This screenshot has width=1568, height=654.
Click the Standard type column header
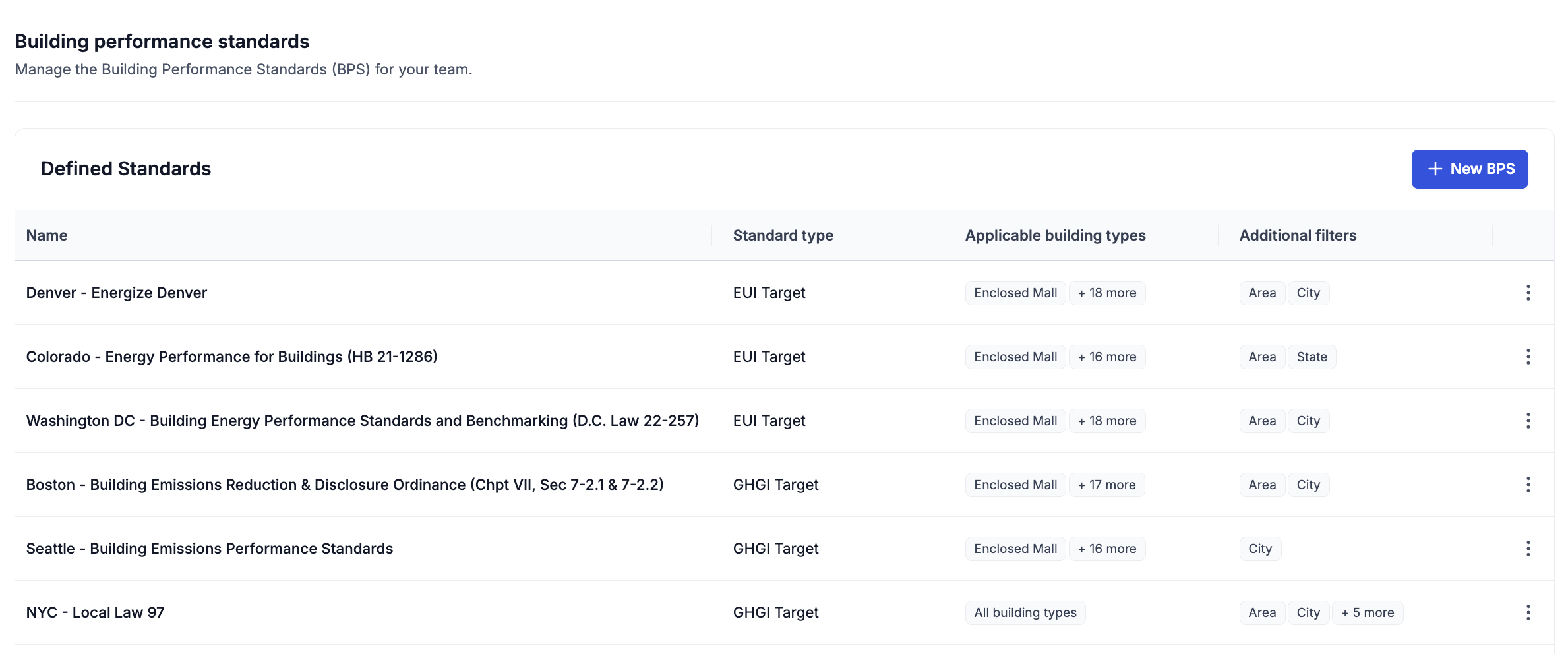(x=783, y=235)
